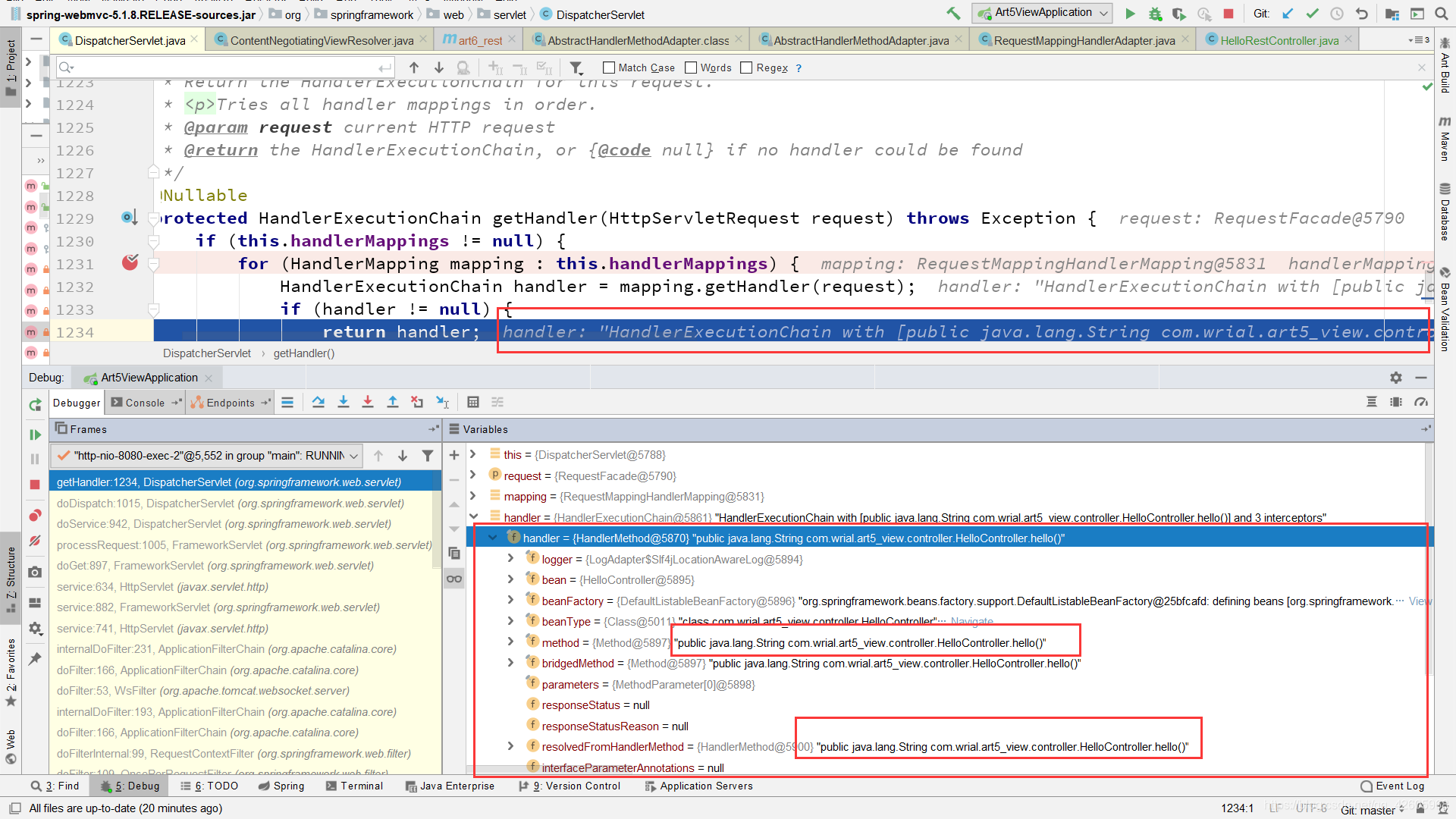Click Drop Frame icon in debugger toolbar
Screen dimensions: 1456x819
click(417, 402)
